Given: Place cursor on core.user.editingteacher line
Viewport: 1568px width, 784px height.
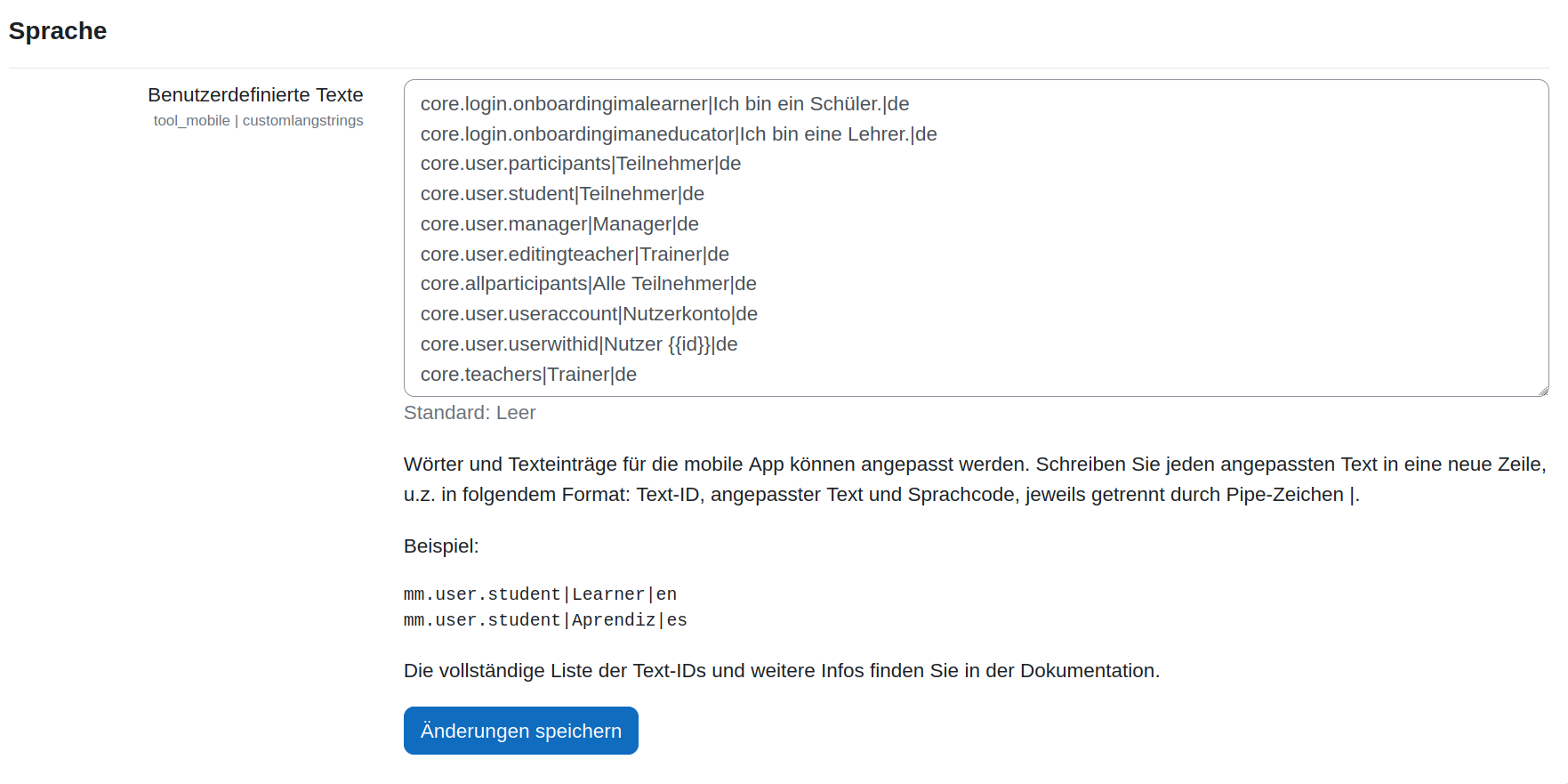Looking at the screenshot, I should point(575,255).
